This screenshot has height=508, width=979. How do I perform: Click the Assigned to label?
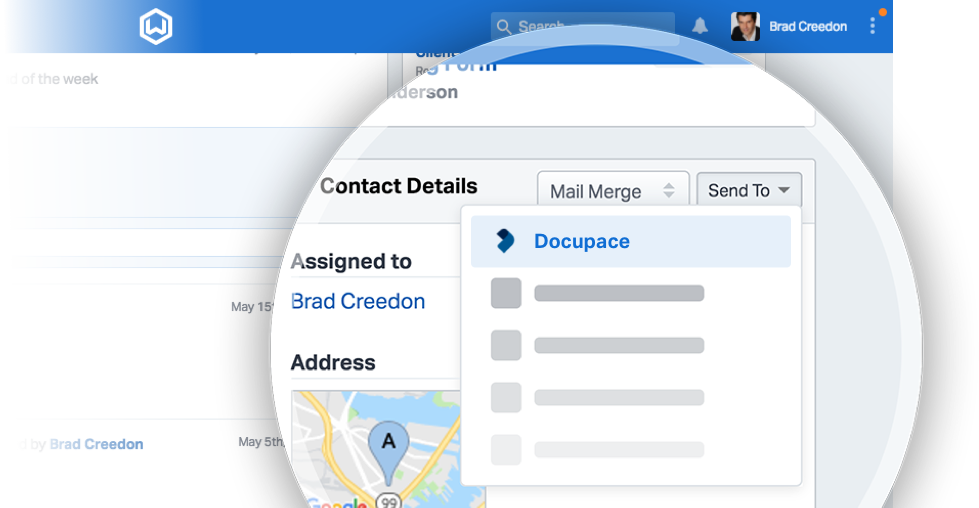click(x=351, y=261)
